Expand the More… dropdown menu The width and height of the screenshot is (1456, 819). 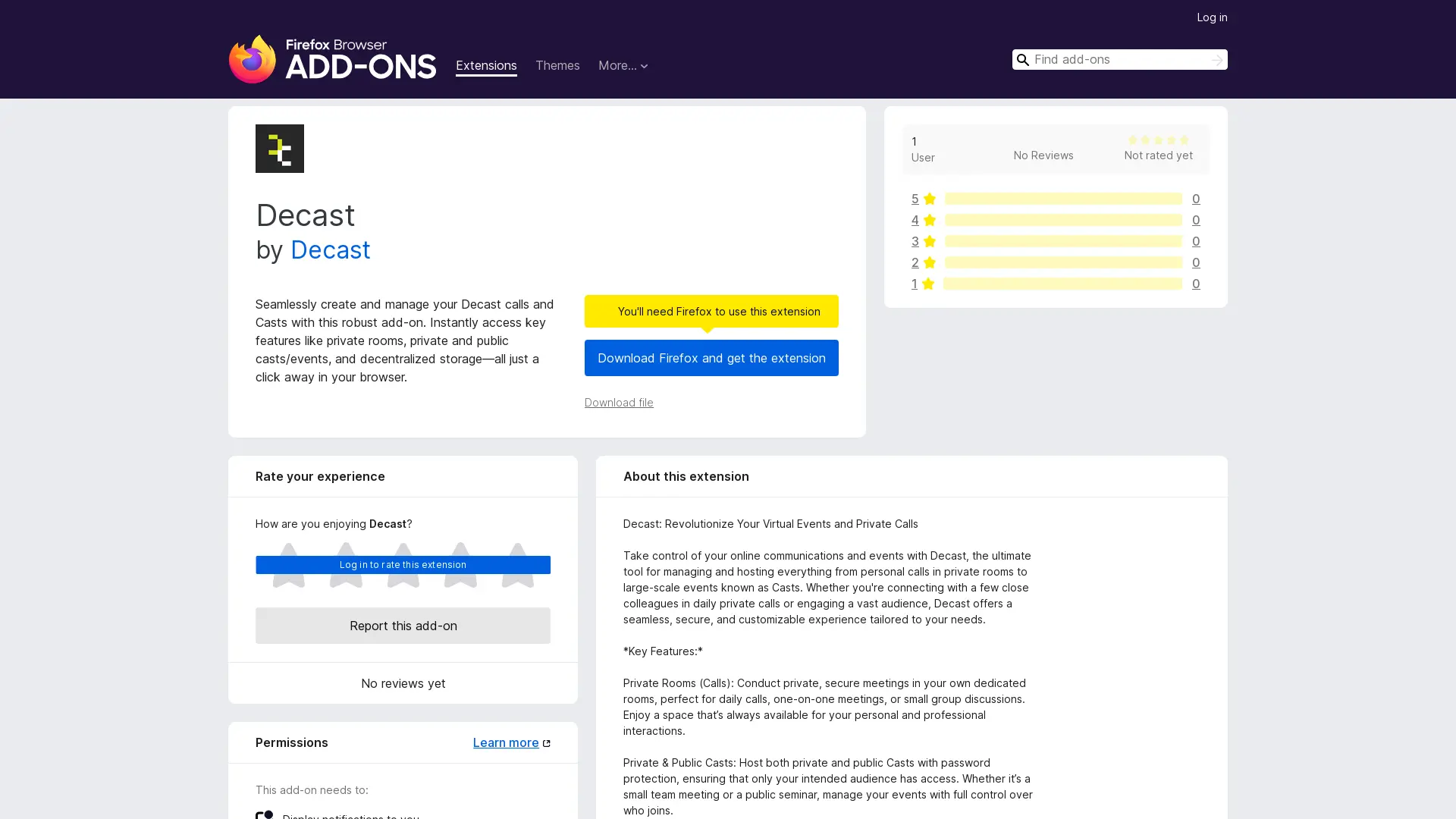[x=623, y=66]
